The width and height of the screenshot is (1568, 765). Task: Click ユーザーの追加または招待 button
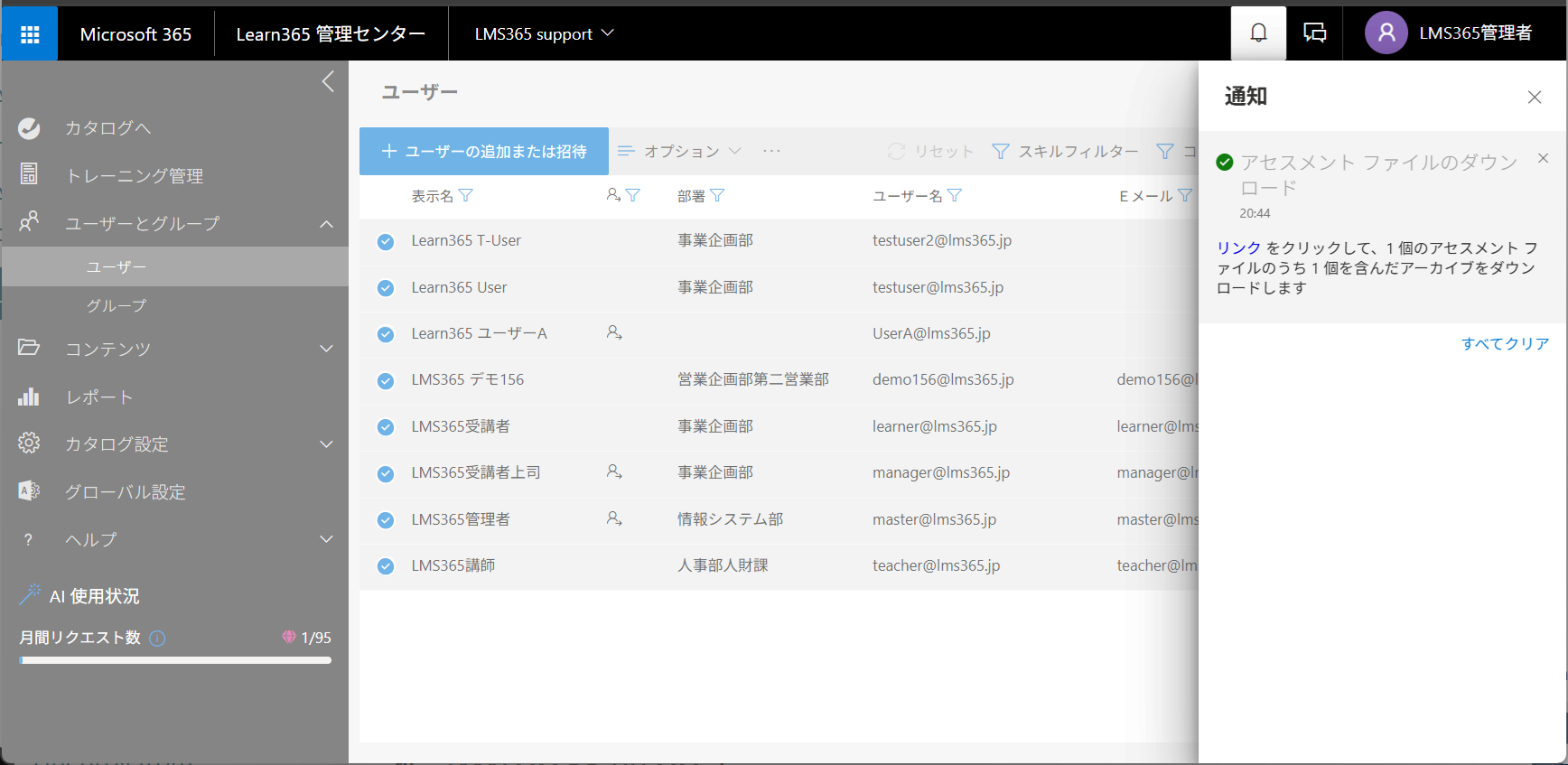coord(484,151)
